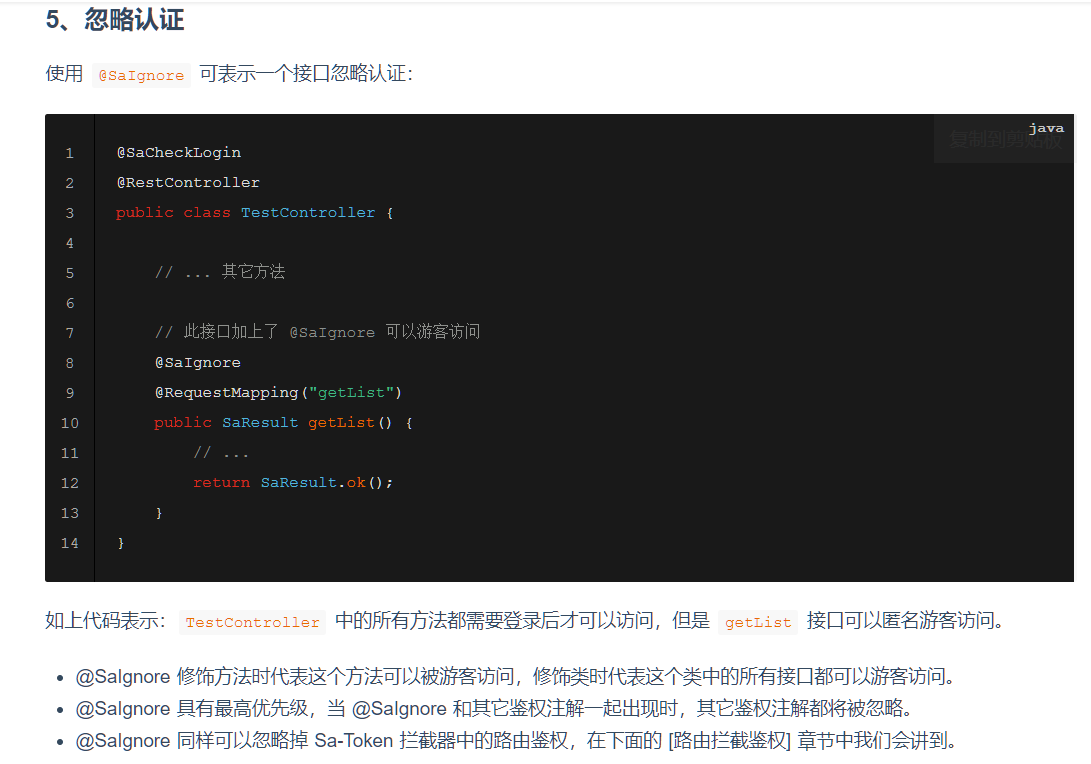Click the 复制到剪贴板 copy button
This screenshot has width=1091, height=764.
tap(1005, 140)
